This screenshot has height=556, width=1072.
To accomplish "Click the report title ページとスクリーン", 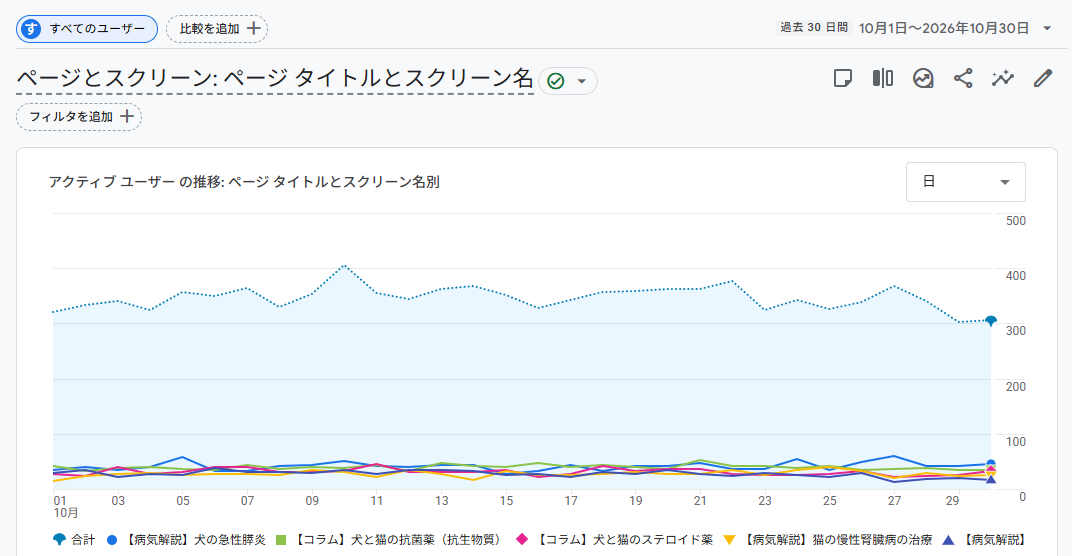I will pos(275,79).
